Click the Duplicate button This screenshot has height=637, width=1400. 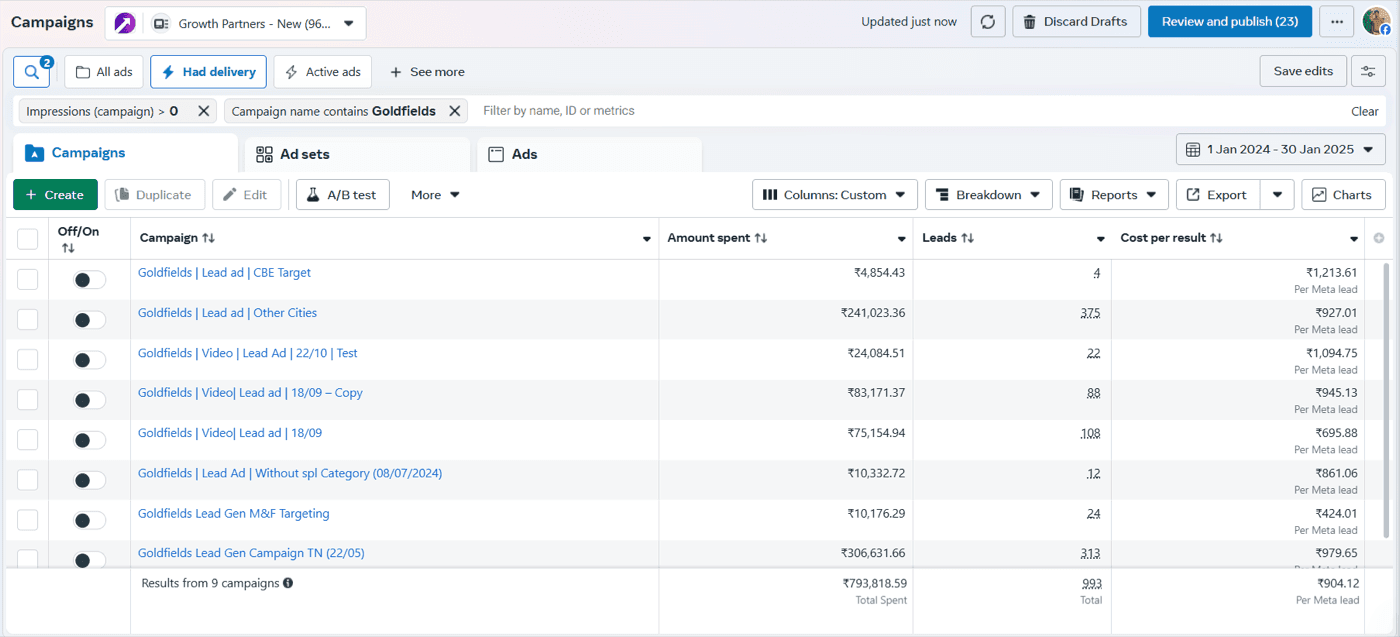(x=155, y=195)
